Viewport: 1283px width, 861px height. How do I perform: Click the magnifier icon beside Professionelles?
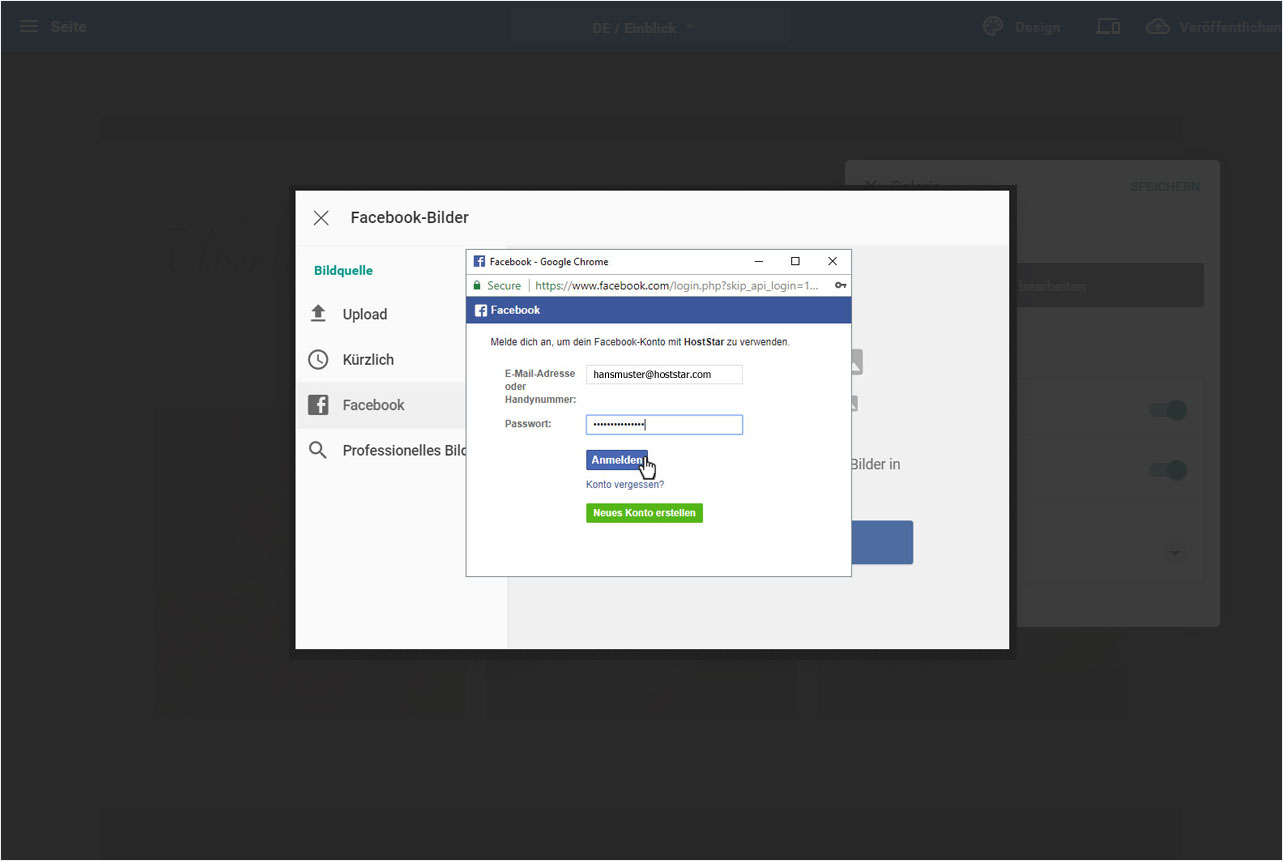coord(318,451)
